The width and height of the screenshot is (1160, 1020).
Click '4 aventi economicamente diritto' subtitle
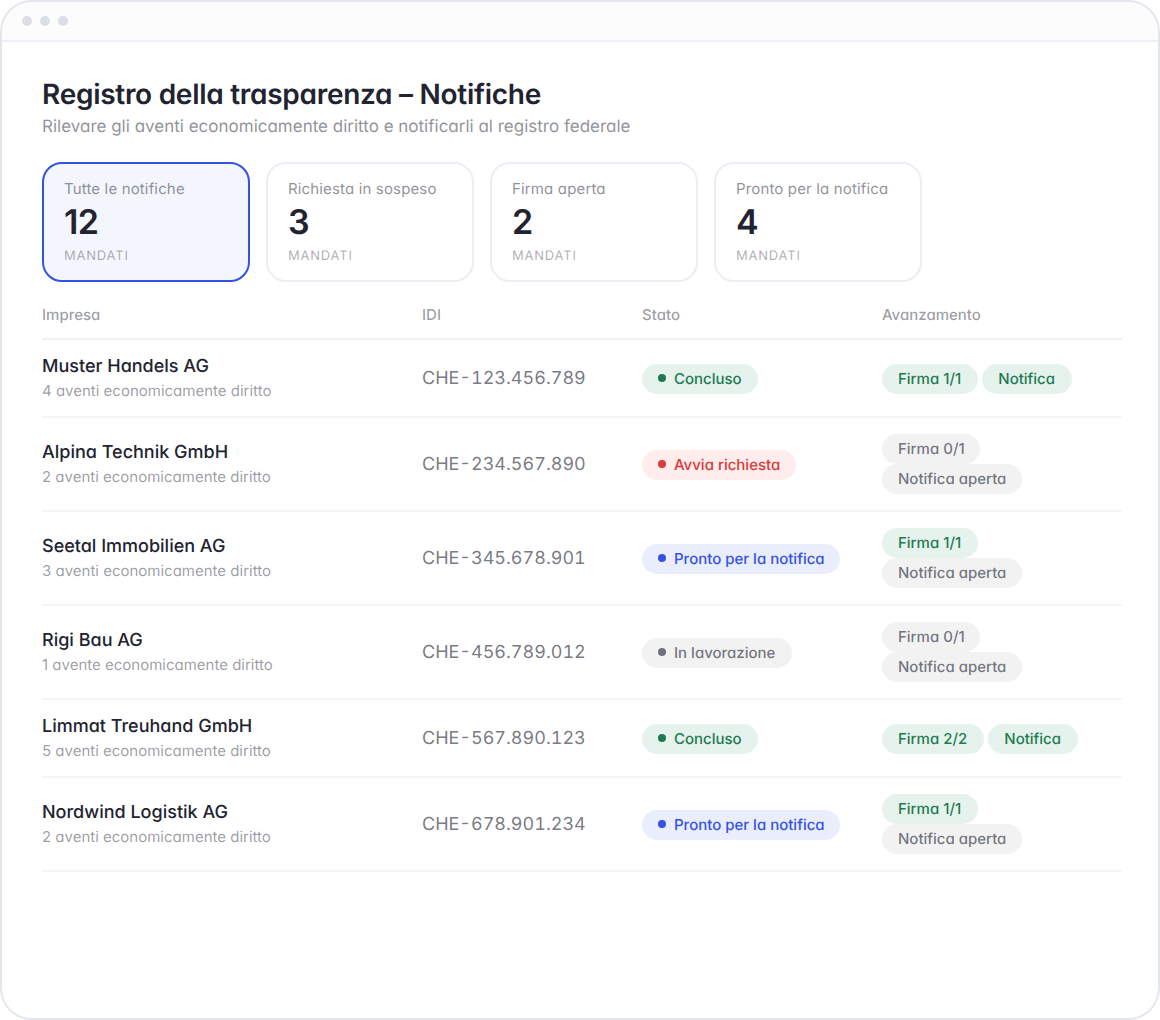click(157, 391)
